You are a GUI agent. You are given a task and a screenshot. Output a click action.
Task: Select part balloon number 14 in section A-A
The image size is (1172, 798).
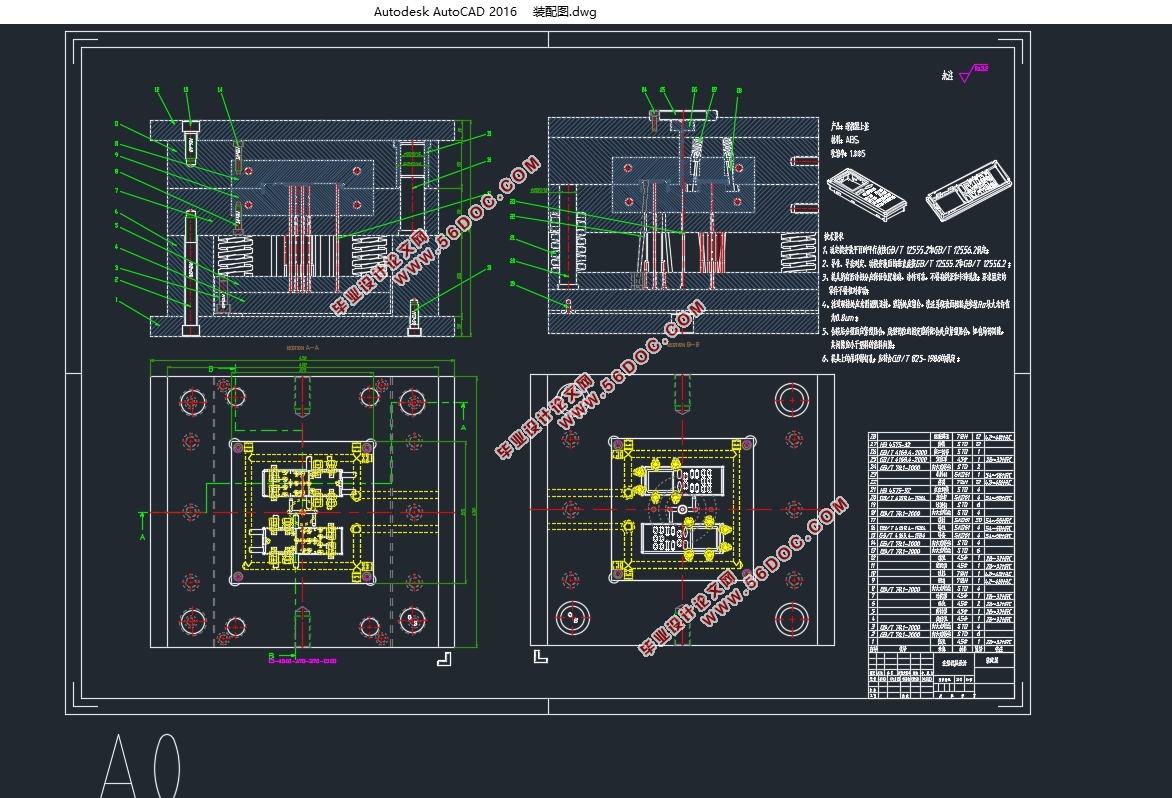220,90
